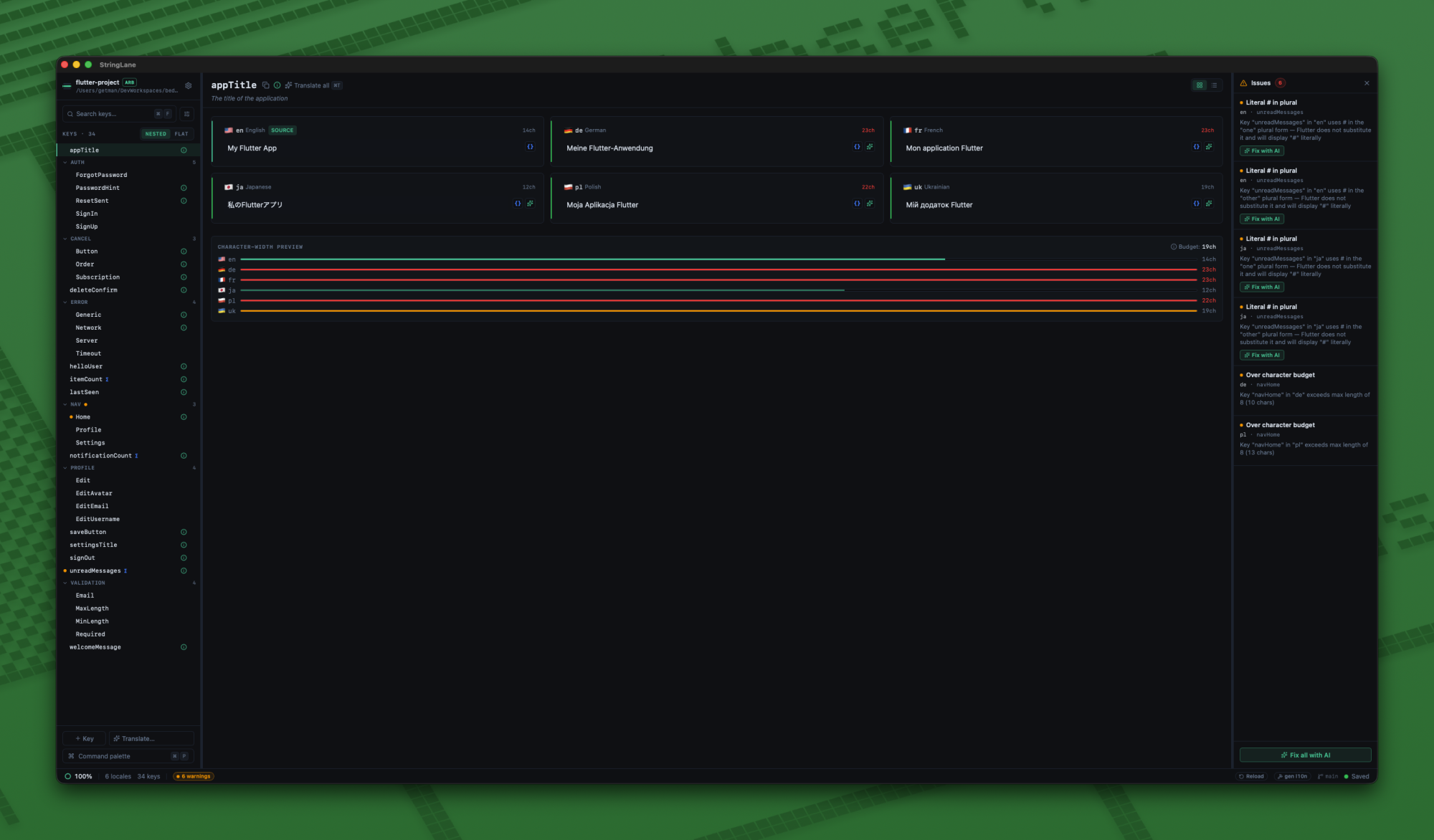Click the key filter options icon
Screen dimensions: 1434x840
point(186,114)
